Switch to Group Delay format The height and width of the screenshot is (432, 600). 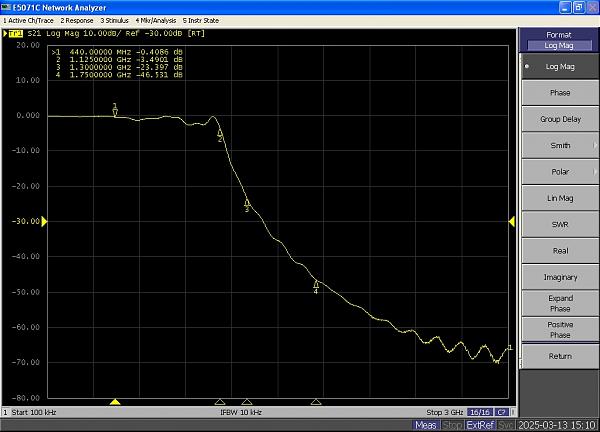560,119
